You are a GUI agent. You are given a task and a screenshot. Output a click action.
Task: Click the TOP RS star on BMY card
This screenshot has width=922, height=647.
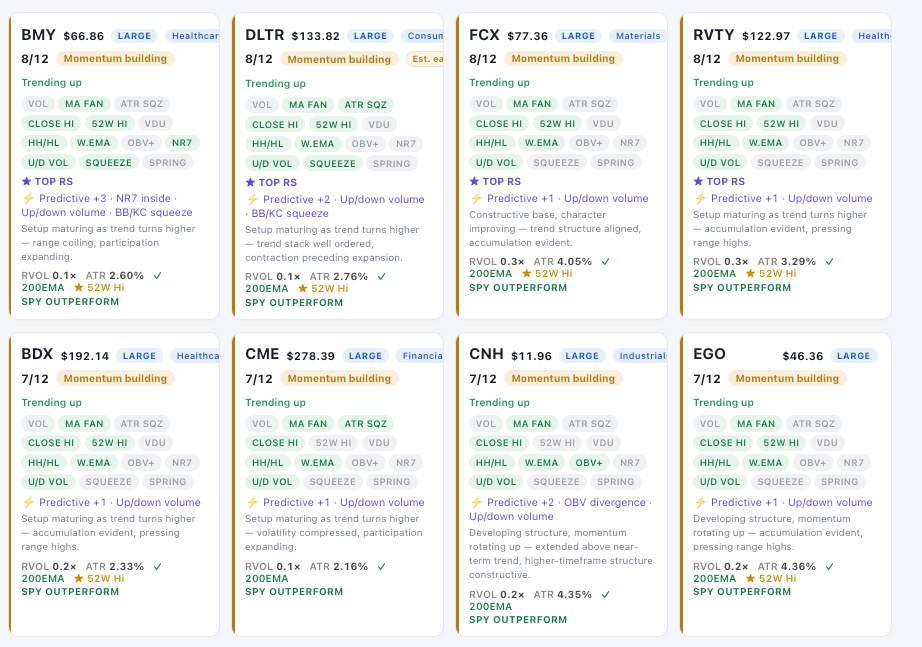(x=26, y=181)
